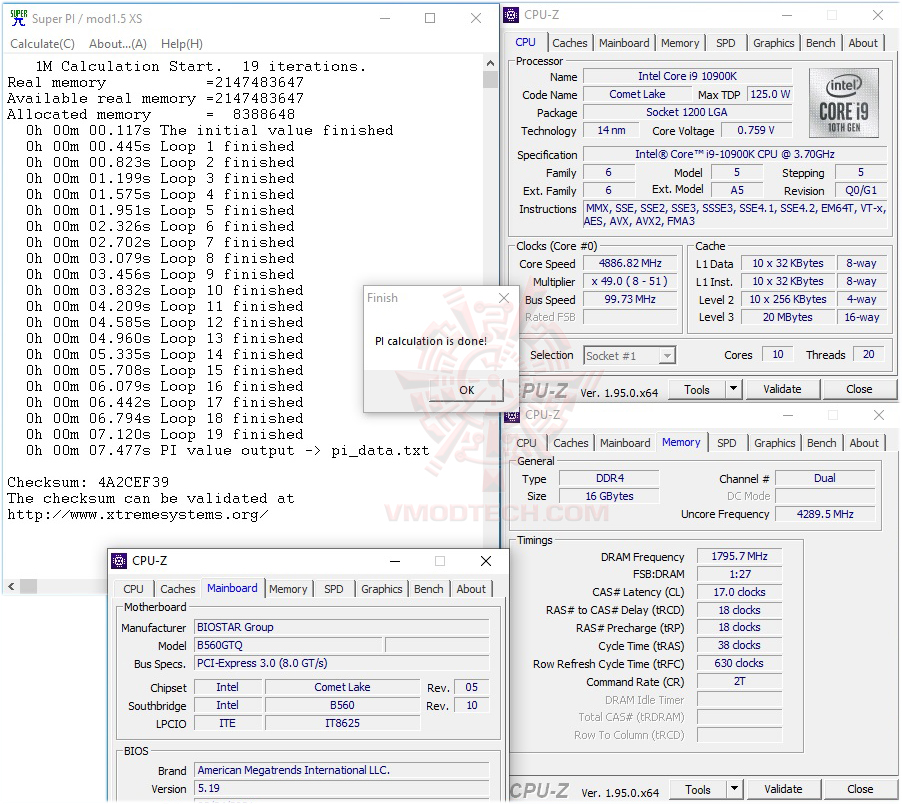
Task: Click the Bus Speed value 99.73 MHz
Action: [x=630, y=300]
